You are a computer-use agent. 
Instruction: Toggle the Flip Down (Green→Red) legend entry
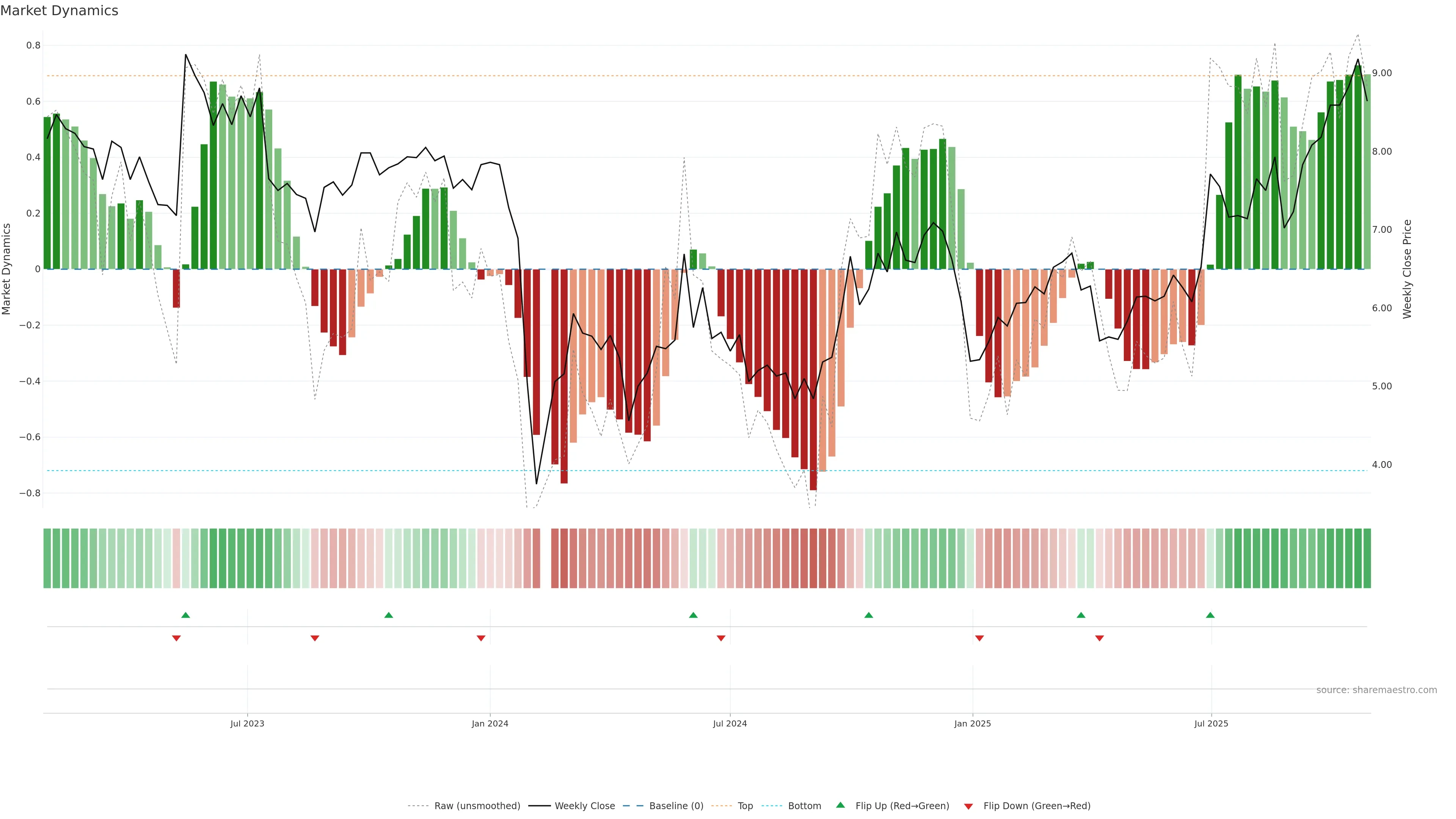coord(1037,806)
